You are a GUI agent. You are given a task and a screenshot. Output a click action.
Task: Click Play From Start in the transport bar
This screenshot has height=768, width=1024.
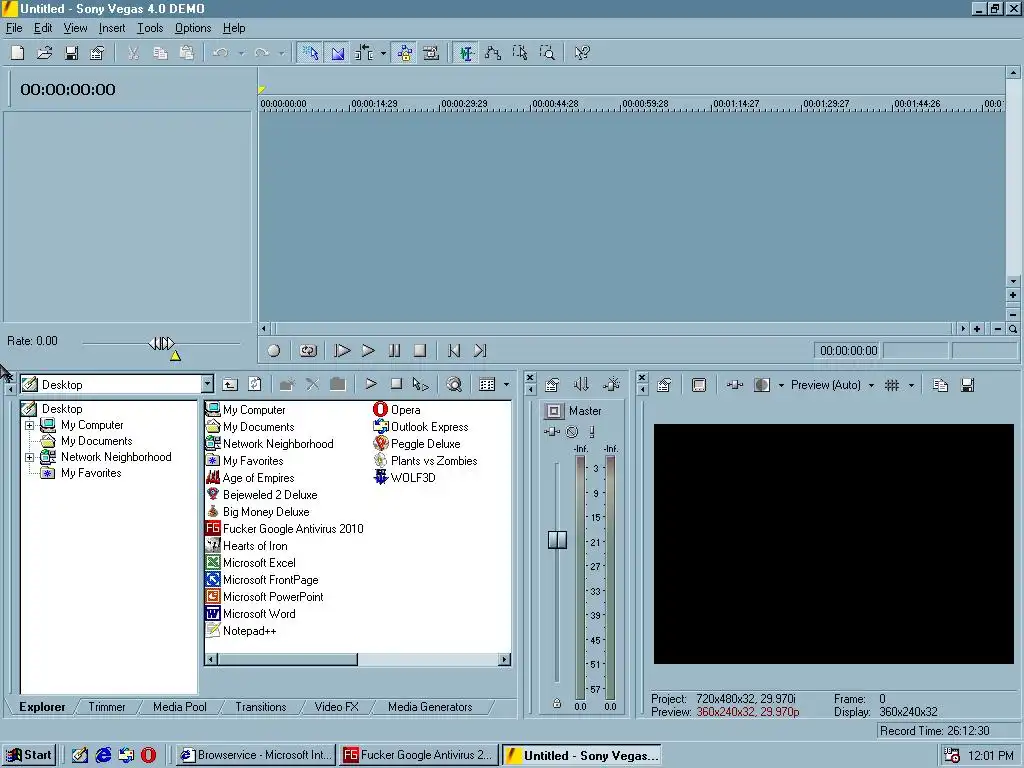coord(342,351)
